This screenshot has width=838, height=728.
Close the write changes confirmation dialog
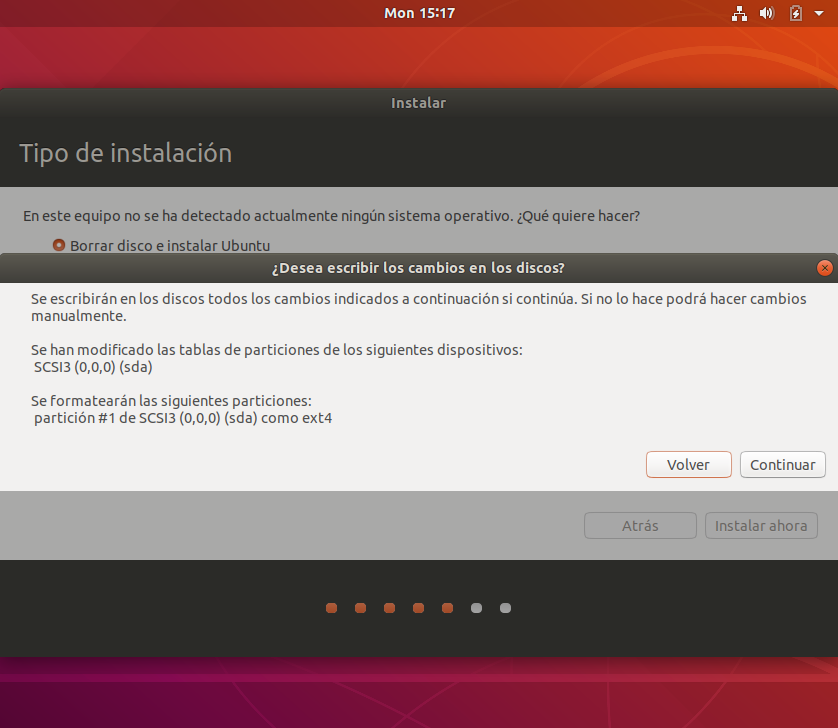[x=825, y=268]
